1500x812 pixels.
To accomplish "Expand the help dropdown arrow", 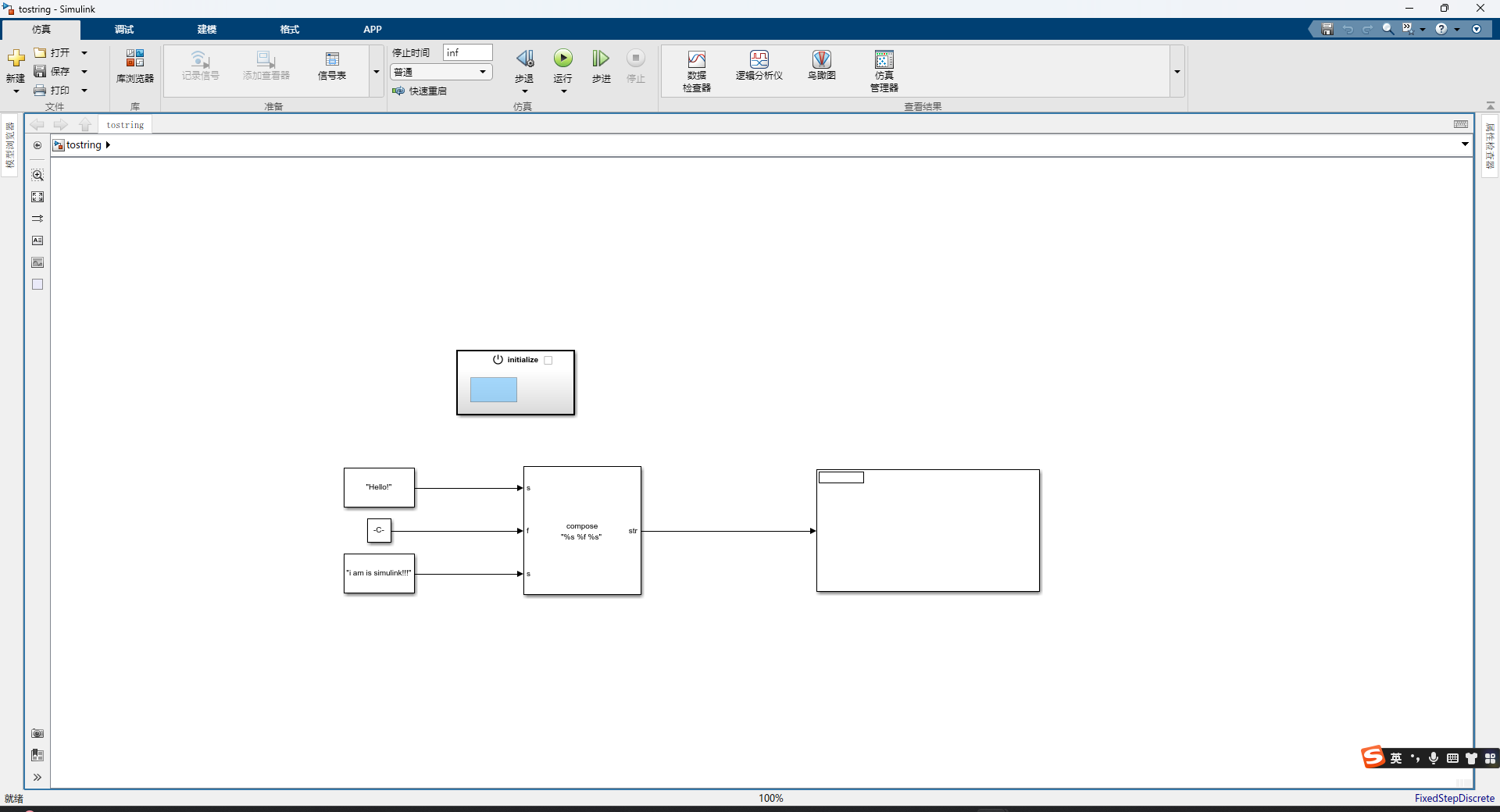I will click(1457, 29).
